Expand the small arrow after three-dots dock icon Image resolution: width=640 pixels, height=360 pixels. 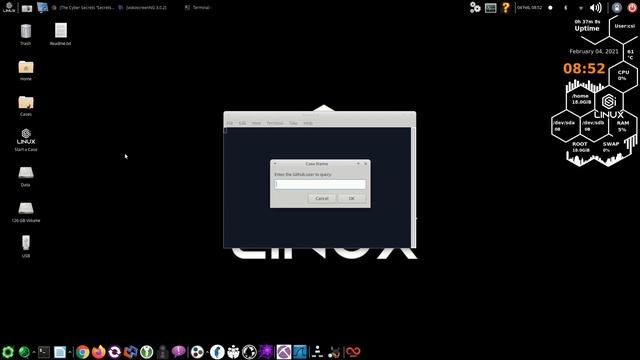[x=207, y=352]
